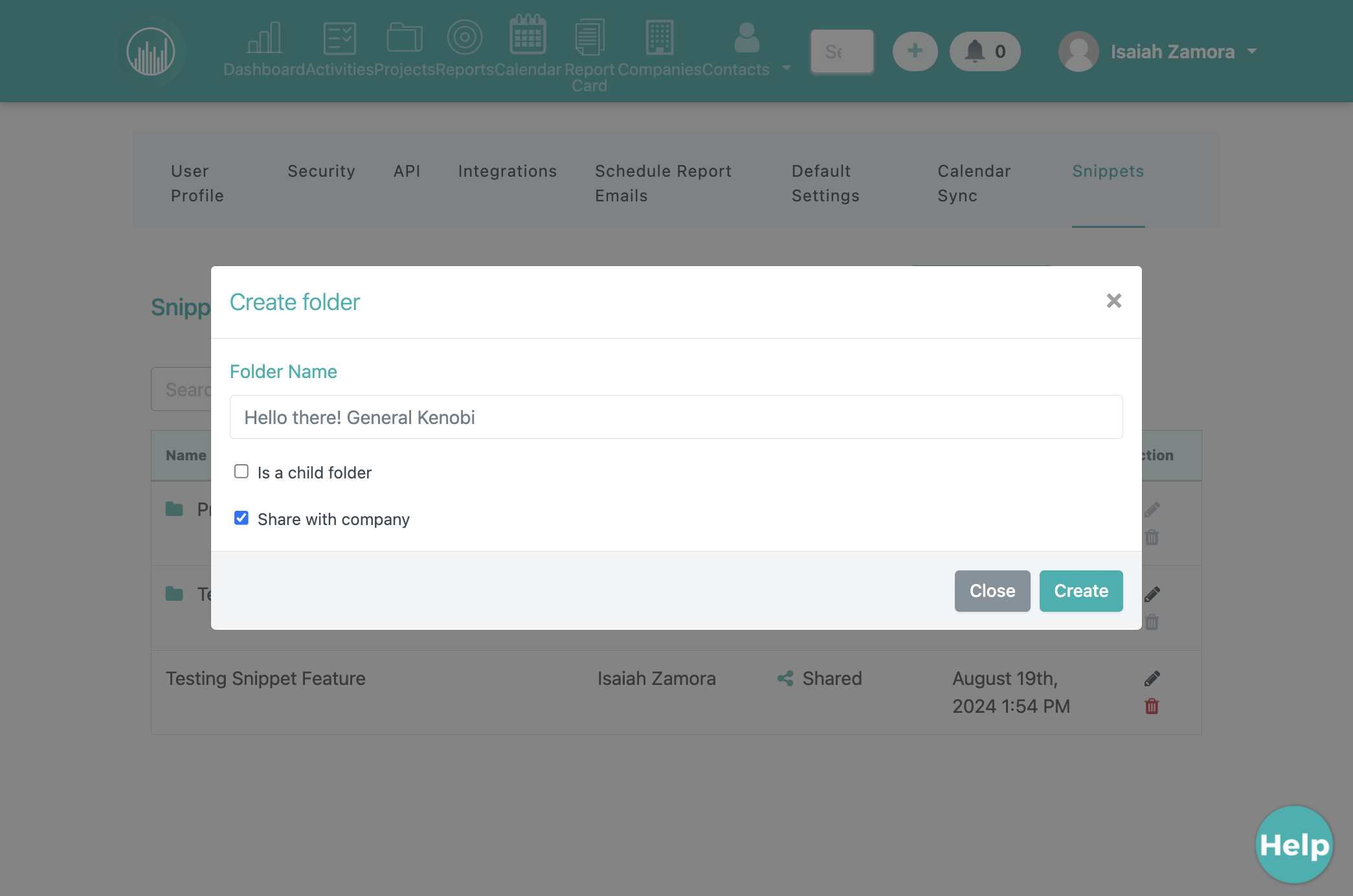Screen dimensions: 1353x896
Task: Click the Close button in dialog
Action: (x=992, y=591)
